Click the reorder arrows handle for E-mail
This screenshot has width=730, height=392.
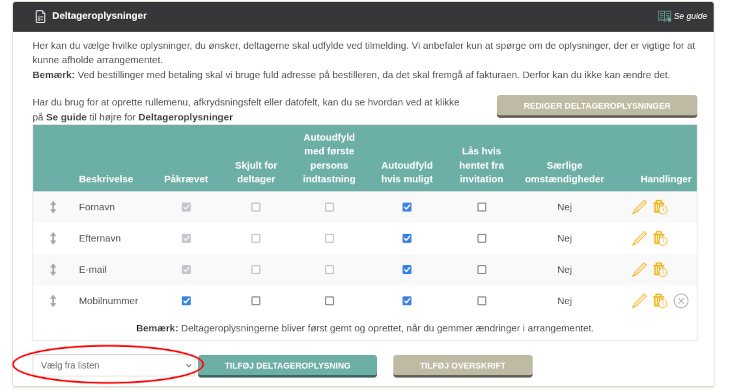tap(53, 270)
